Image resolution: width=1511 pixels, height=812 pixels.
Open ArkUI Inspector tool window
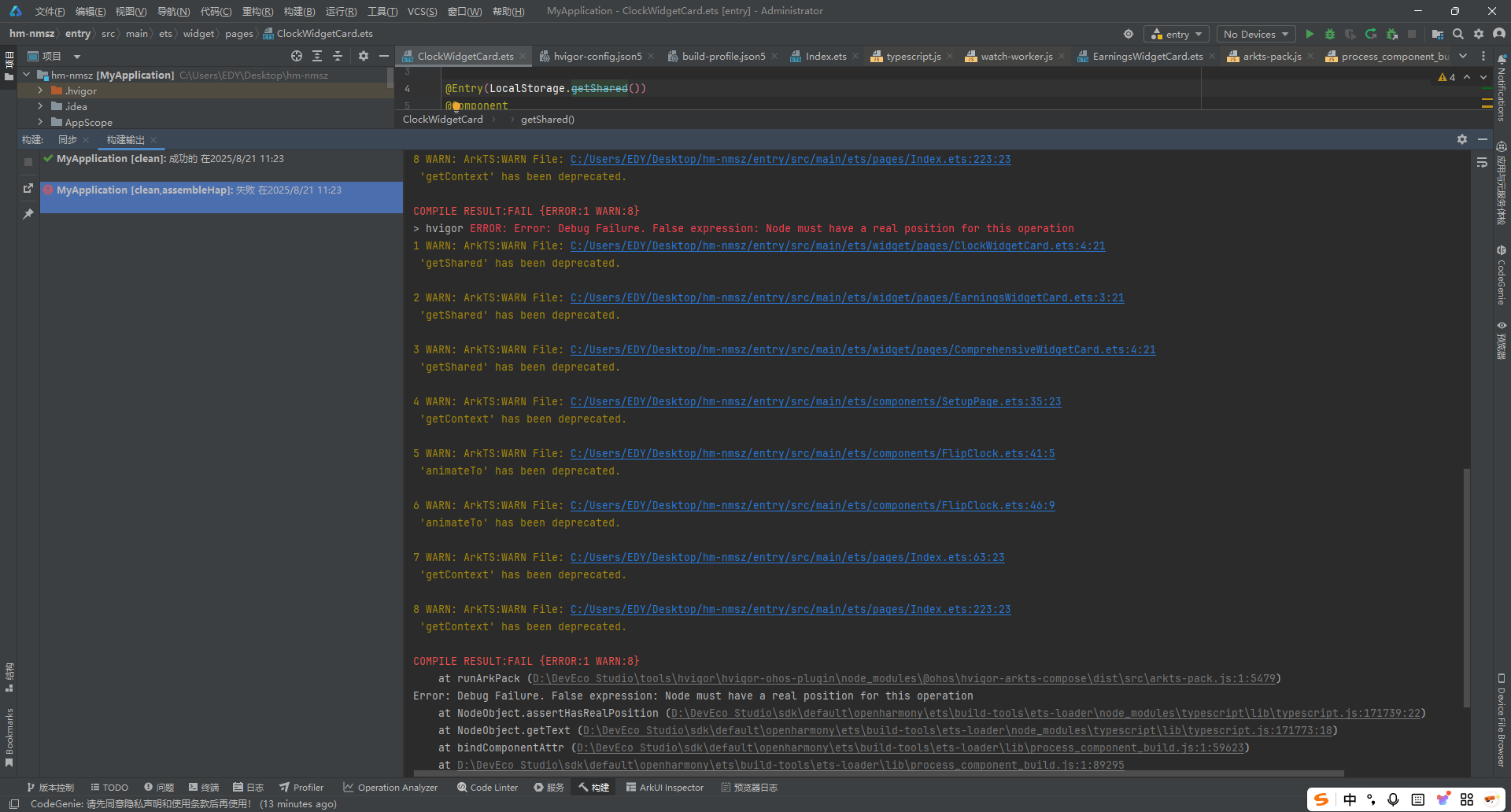click(x=665, y=788)
